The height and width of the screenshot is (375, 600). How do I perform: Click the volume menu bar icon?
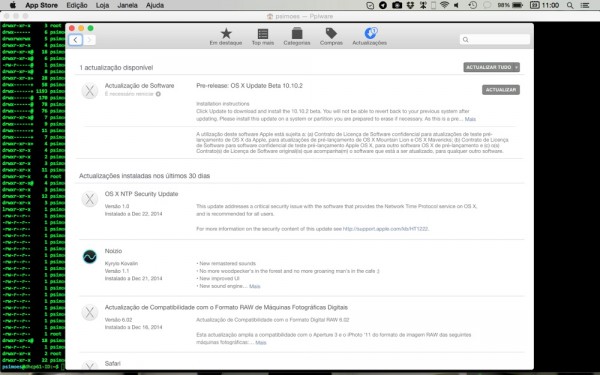tap(457, 5)
